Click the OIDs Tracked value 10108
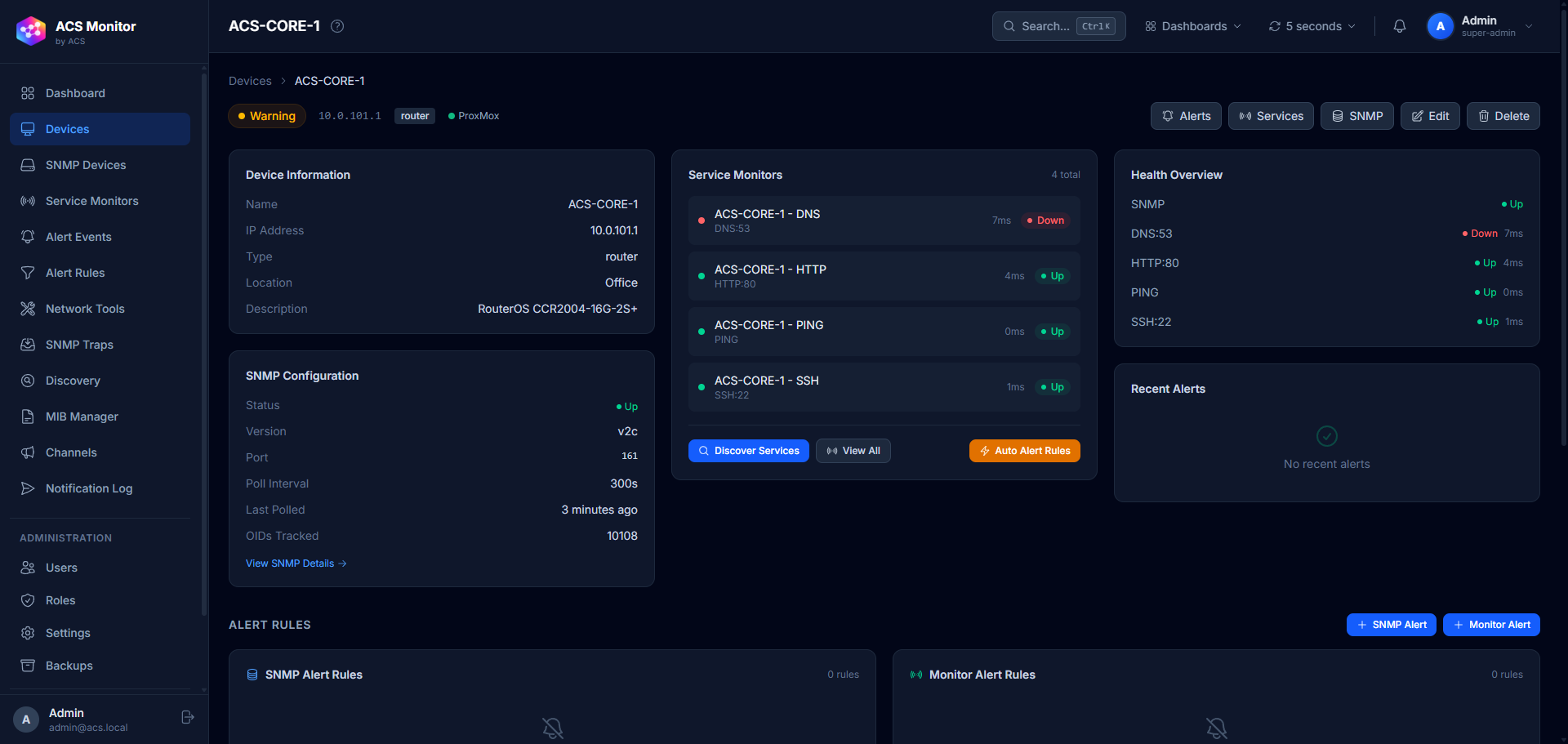 (622, 536)
